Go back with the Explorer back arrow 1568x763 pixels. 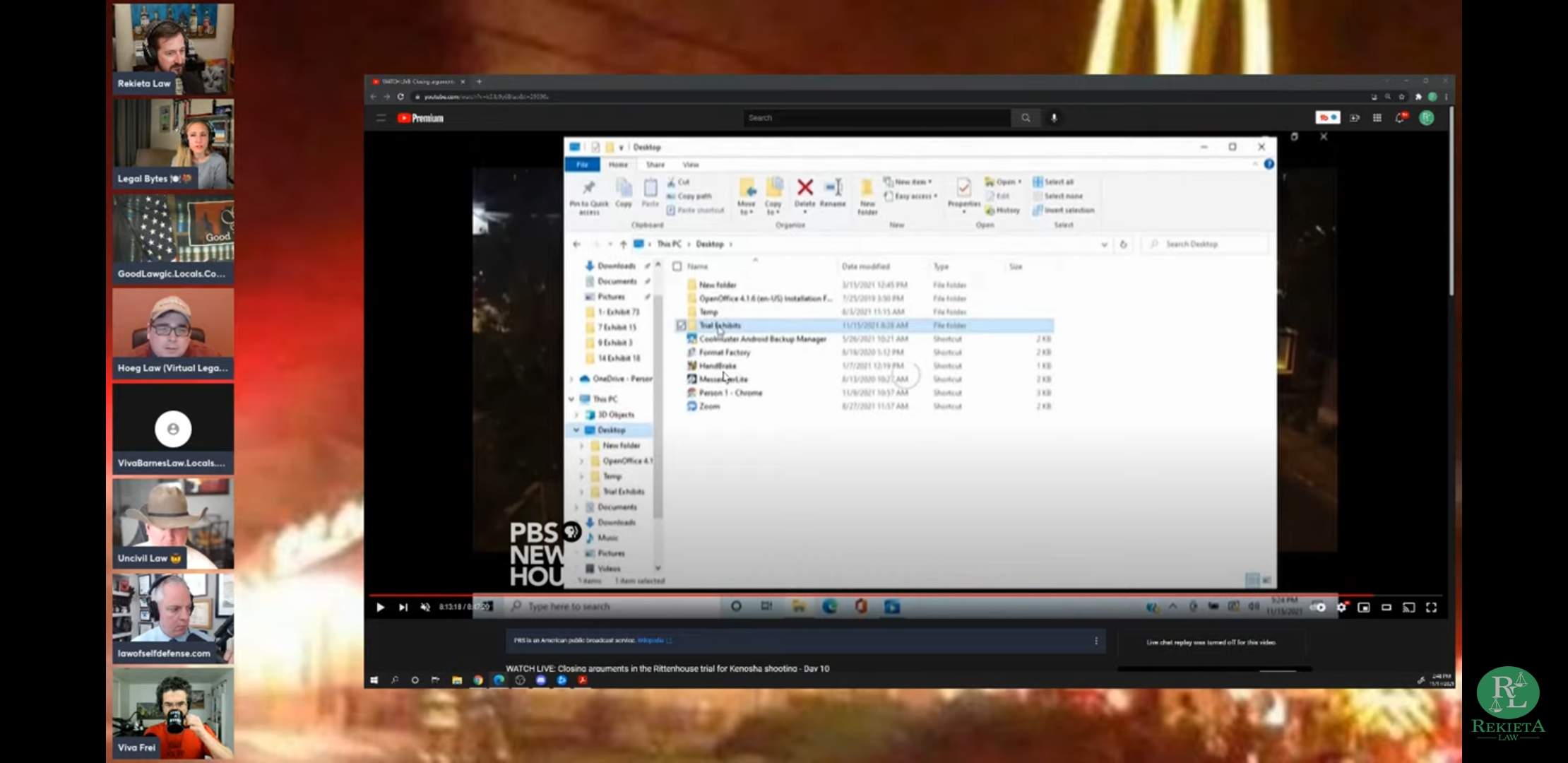coord(576,244)
